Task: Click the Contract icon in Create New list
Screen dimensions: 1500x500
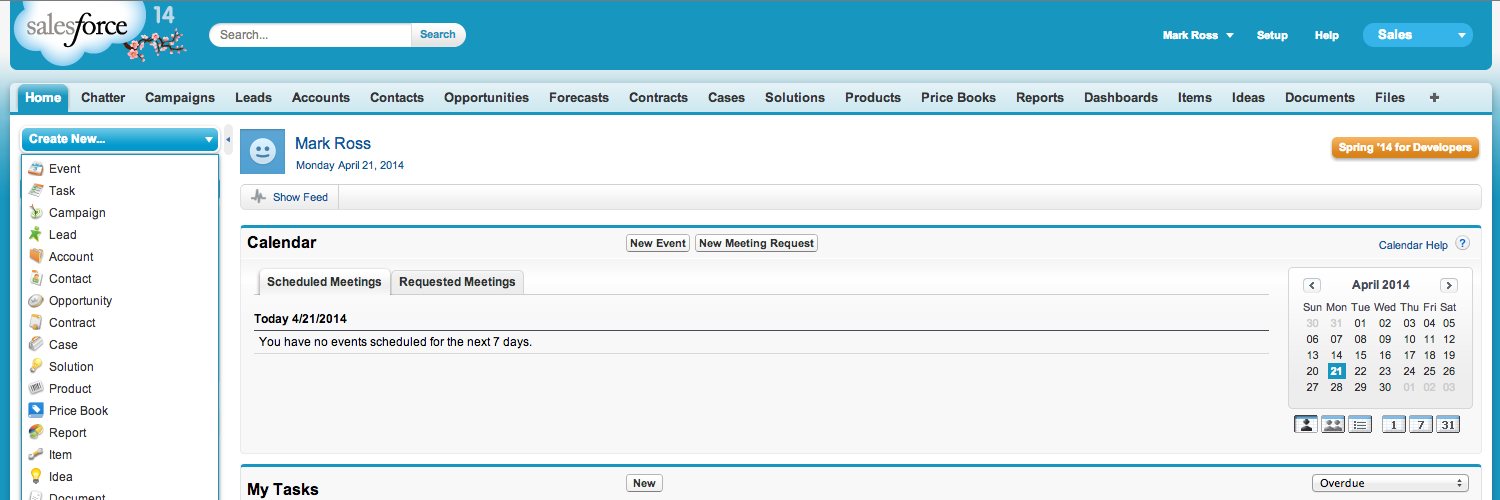Action: 36,323
